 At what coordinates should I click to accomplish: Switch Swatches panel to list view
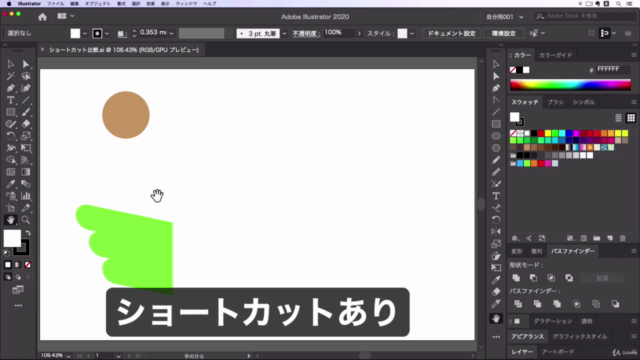(618, 118)
